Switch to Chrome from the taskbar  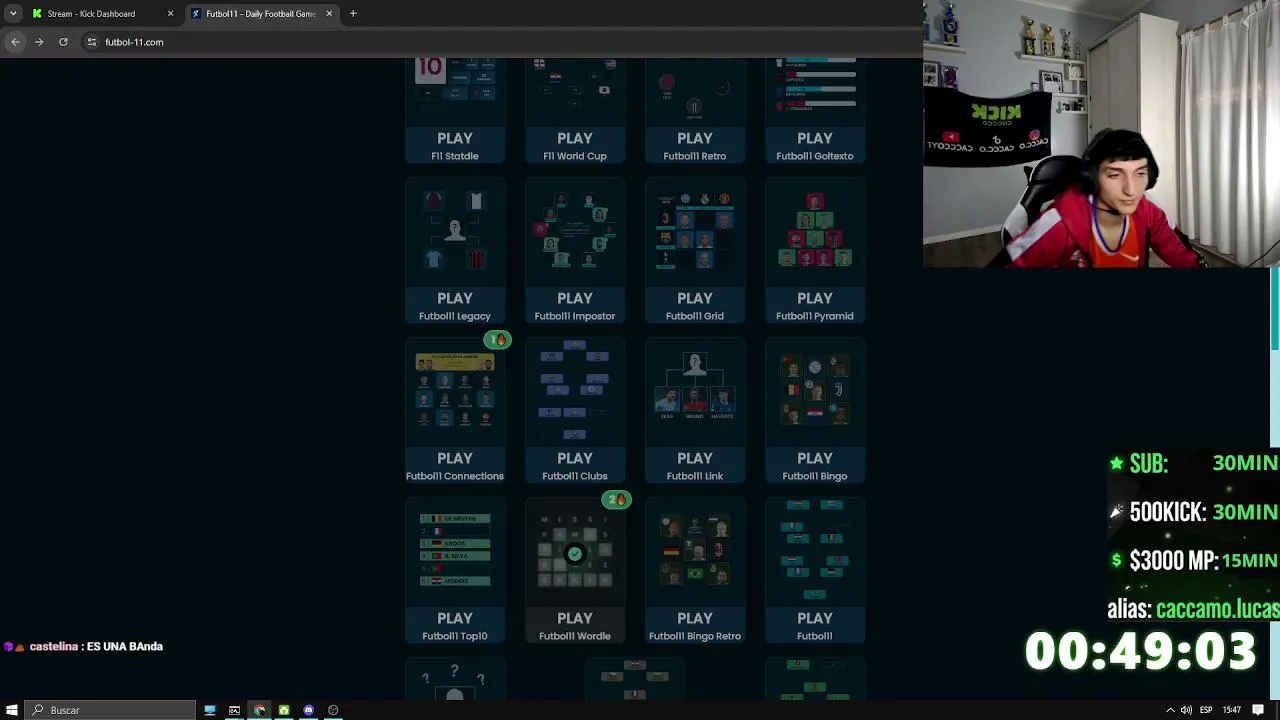(x=260, y=710)
